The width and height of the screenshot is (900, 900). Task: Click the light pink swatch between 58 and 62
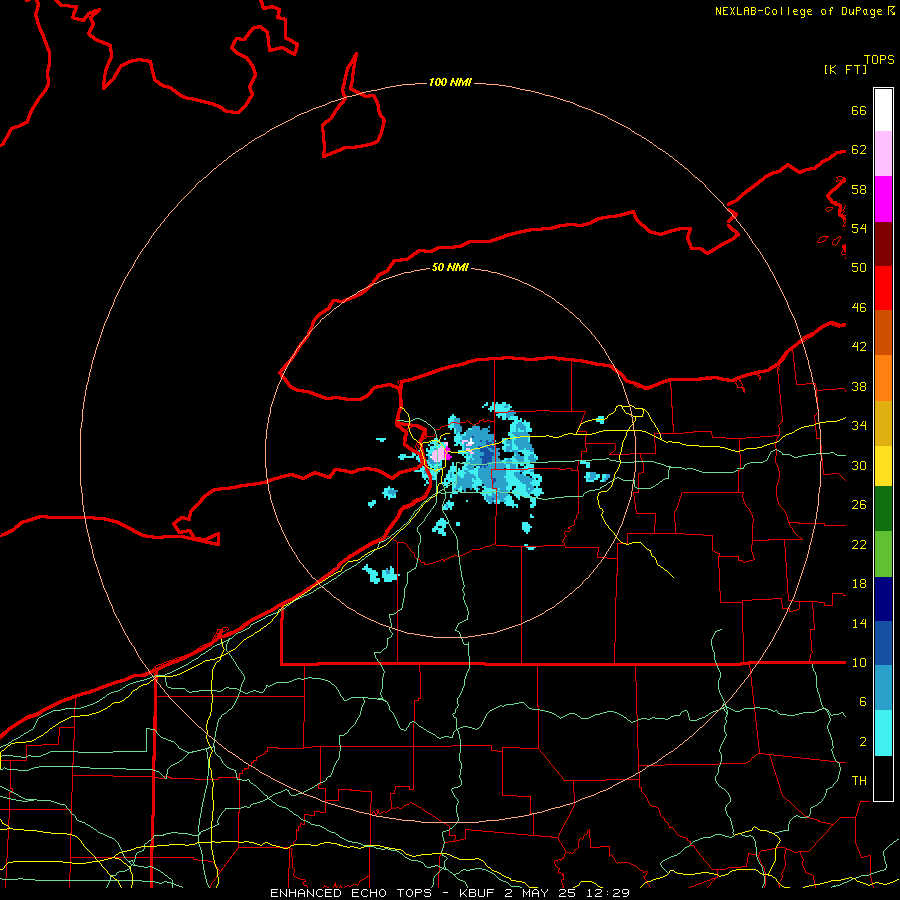pos(883,154)
